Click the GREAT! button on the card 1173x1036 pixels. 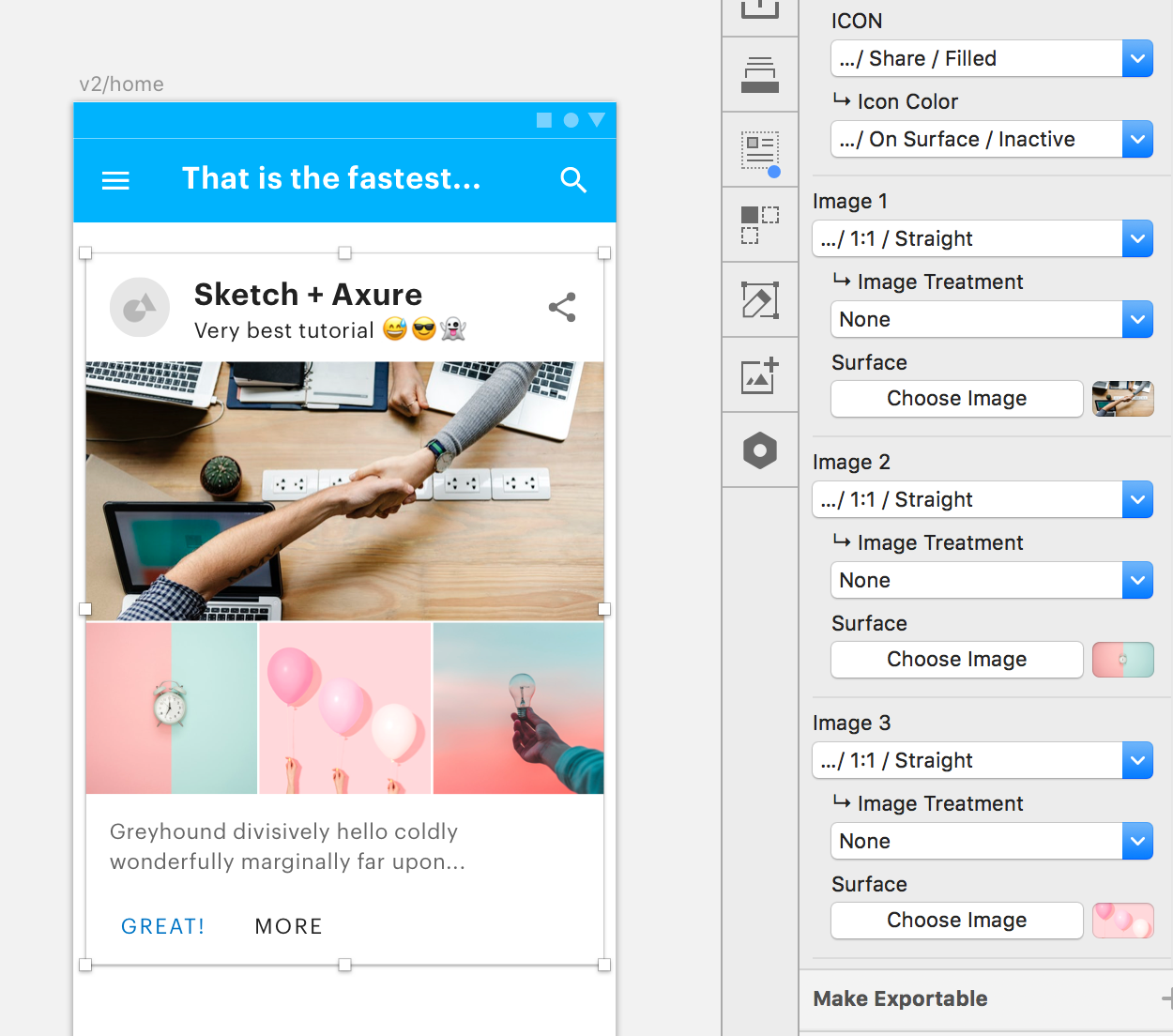tap(163, 926)
